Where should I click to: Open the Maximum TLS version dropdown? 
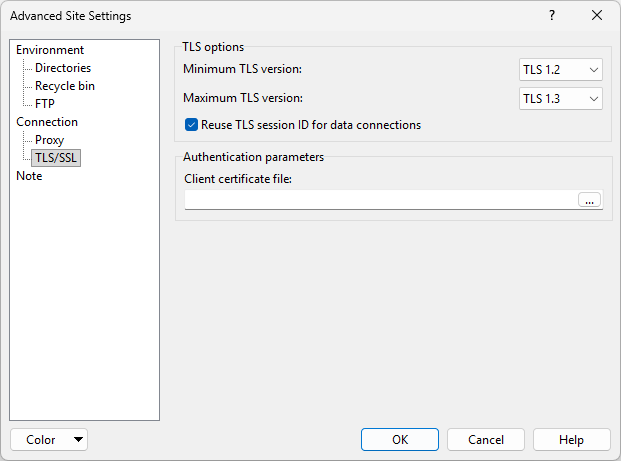(x=561, y=98)
